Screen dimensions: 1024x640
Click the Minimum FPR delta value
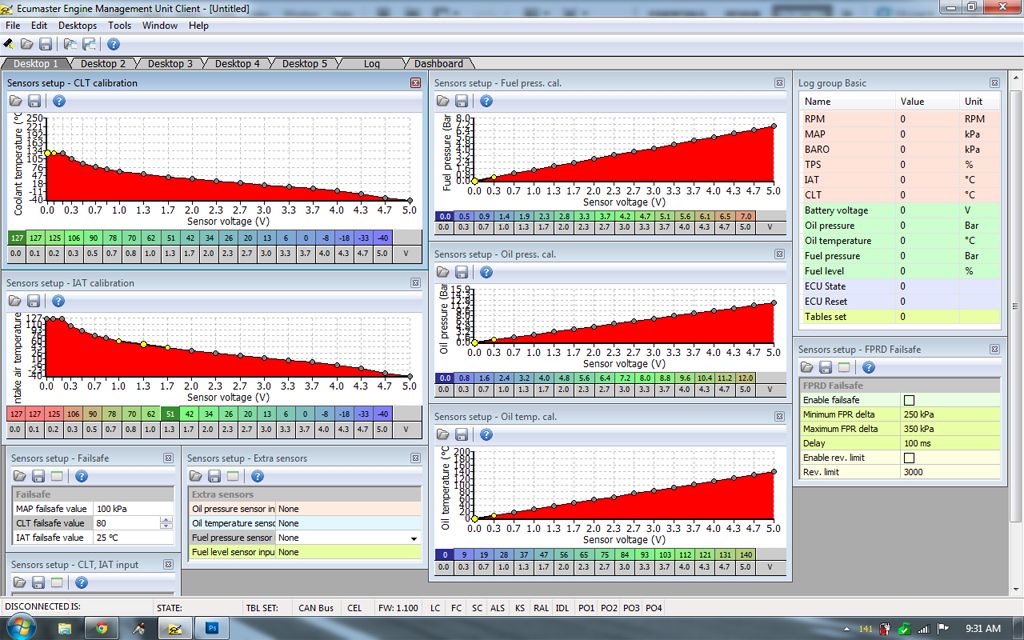tap(950, 415)
